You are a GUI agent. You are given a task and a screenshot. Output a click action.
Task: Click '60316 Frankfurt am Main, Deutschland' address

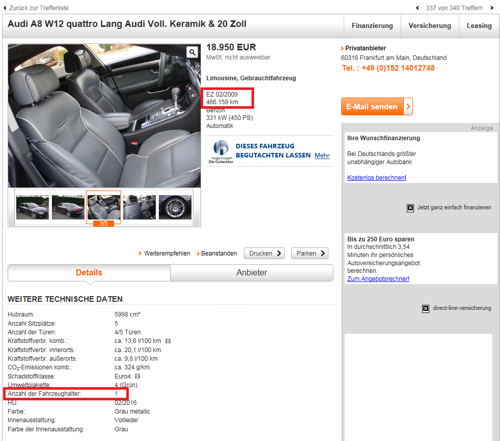394,58
